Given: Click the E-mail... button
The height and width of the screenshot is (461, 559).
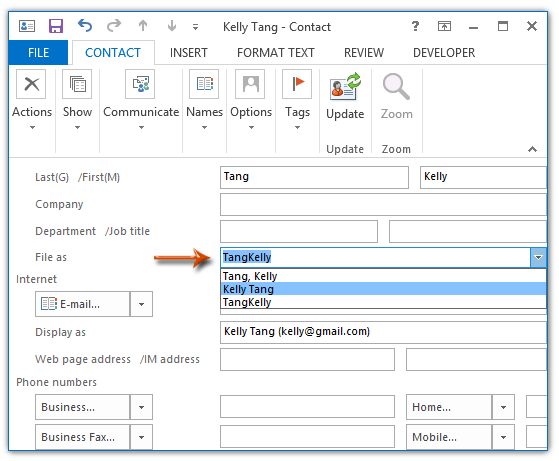Looking at the screenshot, I should click(82, 304).
